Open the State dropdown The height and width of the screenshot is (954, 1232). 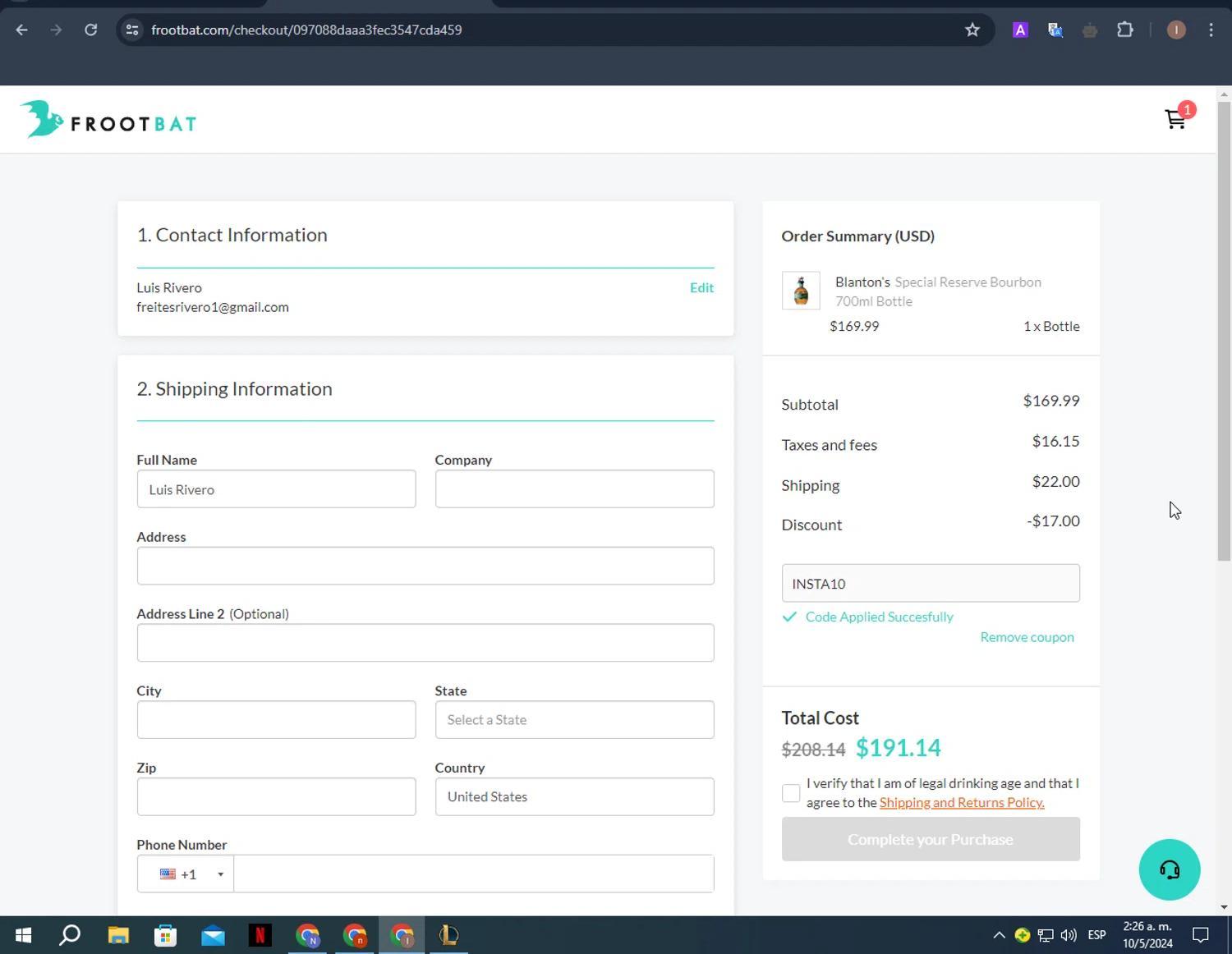(x=574, y=720)
